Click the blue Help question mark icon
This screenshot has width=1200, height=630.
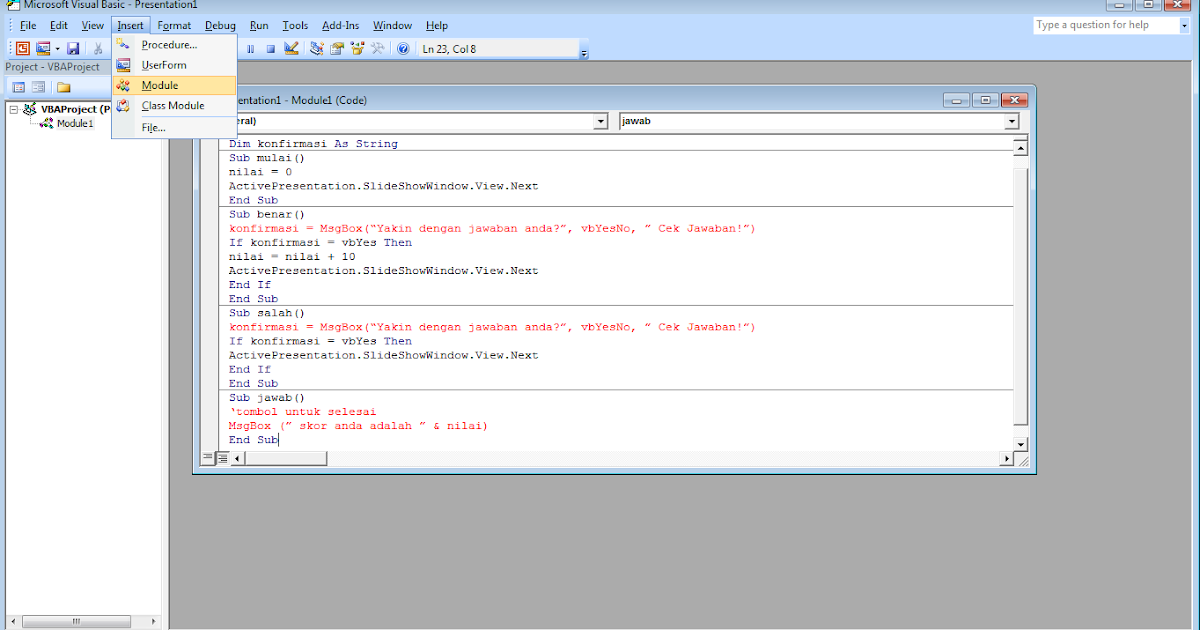point(403,48)
